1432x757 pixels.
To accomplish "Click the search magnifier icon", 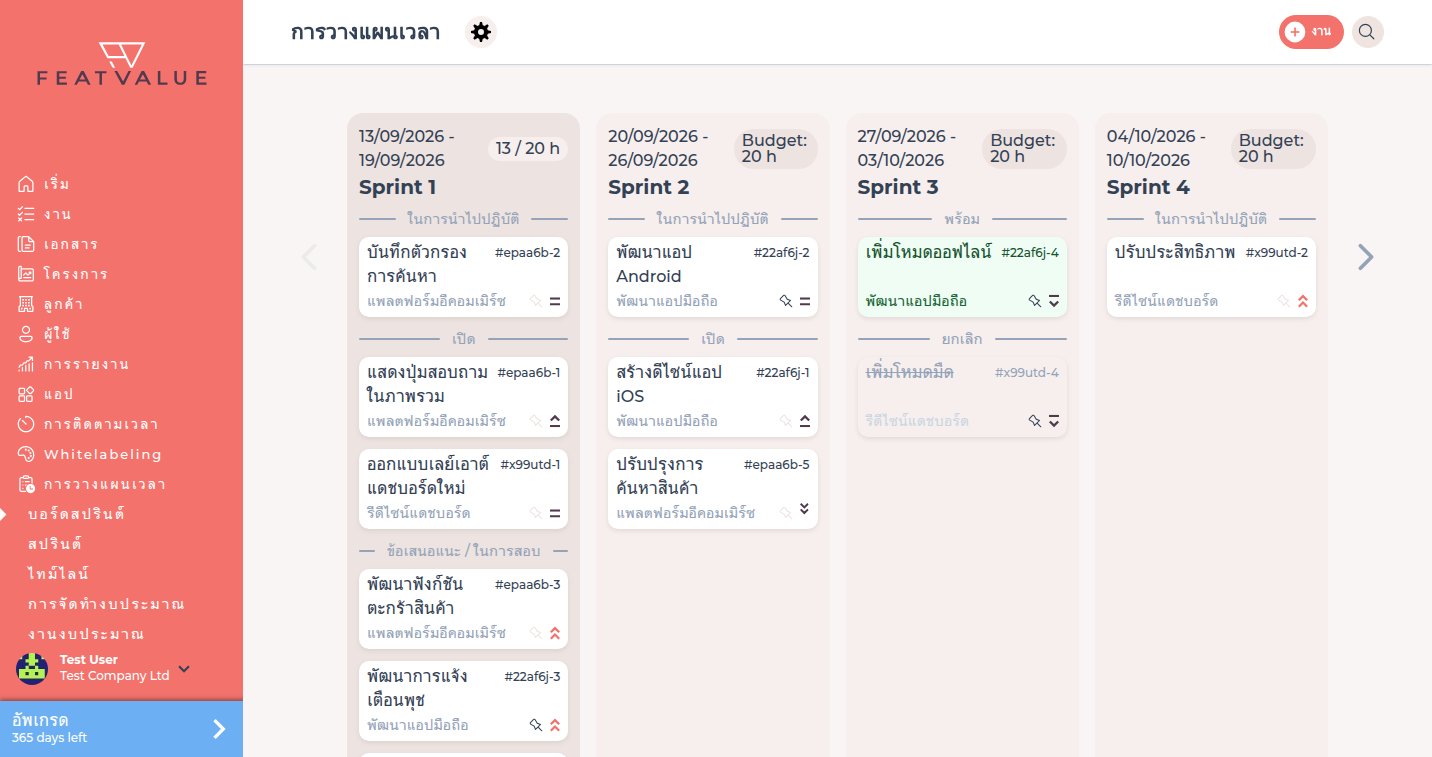I will pos(1367,32).
